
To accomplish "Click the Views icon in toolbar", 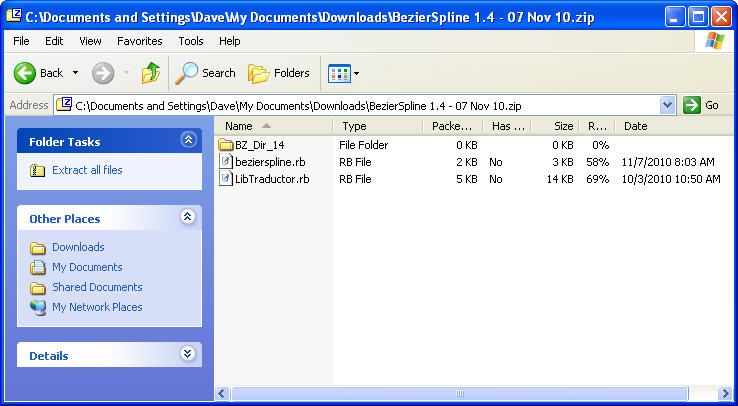I will [339, 73].
